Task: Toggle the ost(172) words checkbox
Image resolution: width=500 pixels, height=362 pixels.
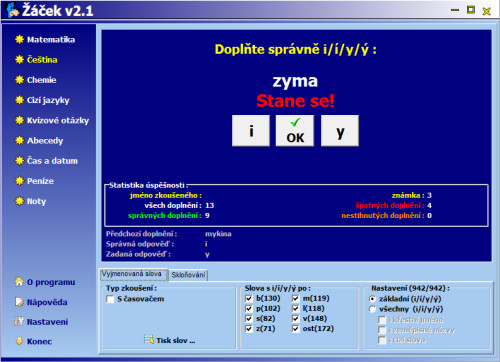Action: coord(295,329)
